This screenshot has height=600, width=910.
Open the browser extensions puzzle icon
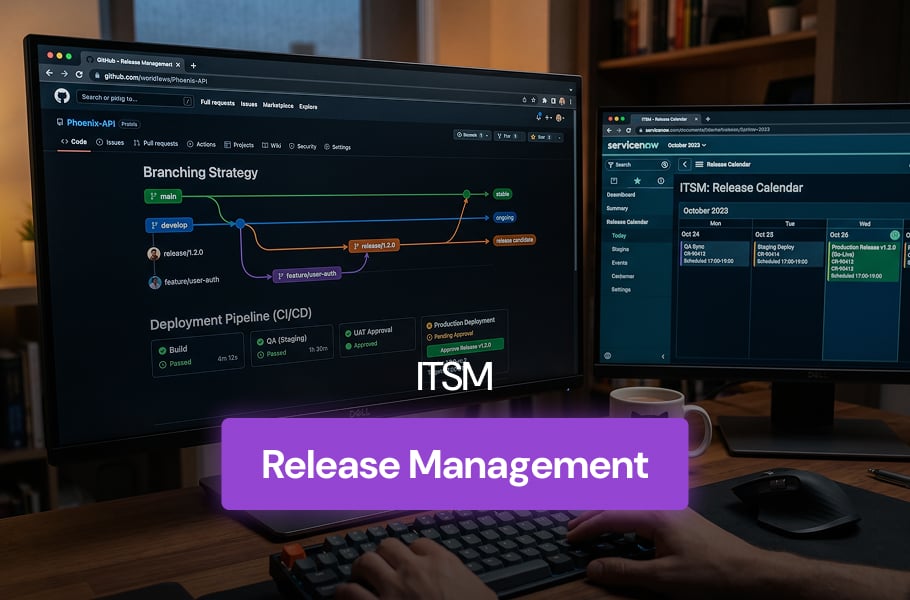coord(544,100)
